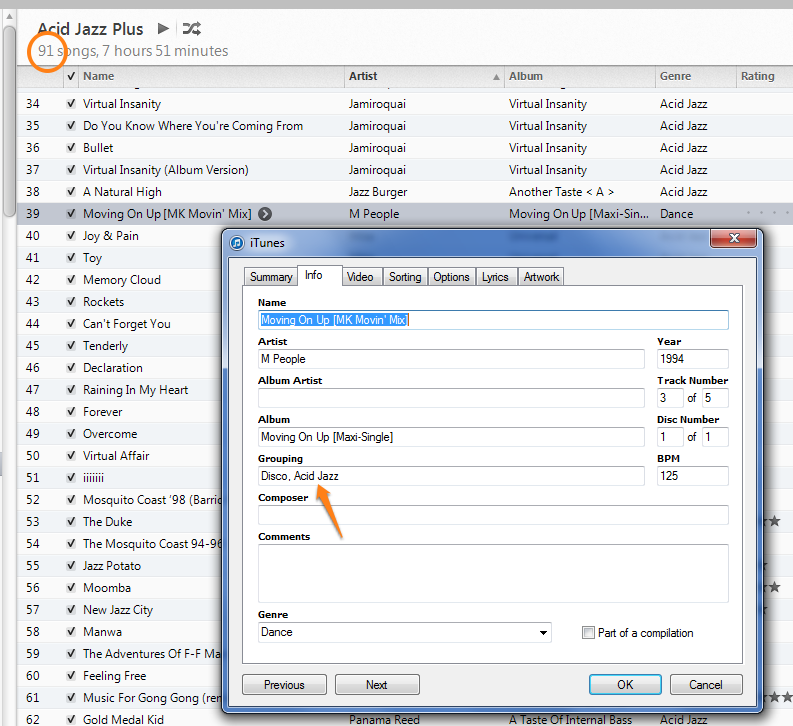Switch to the Summary tab
Image resolution: width=793 pixels, height=726 pixels.
(x=271, y=277)
